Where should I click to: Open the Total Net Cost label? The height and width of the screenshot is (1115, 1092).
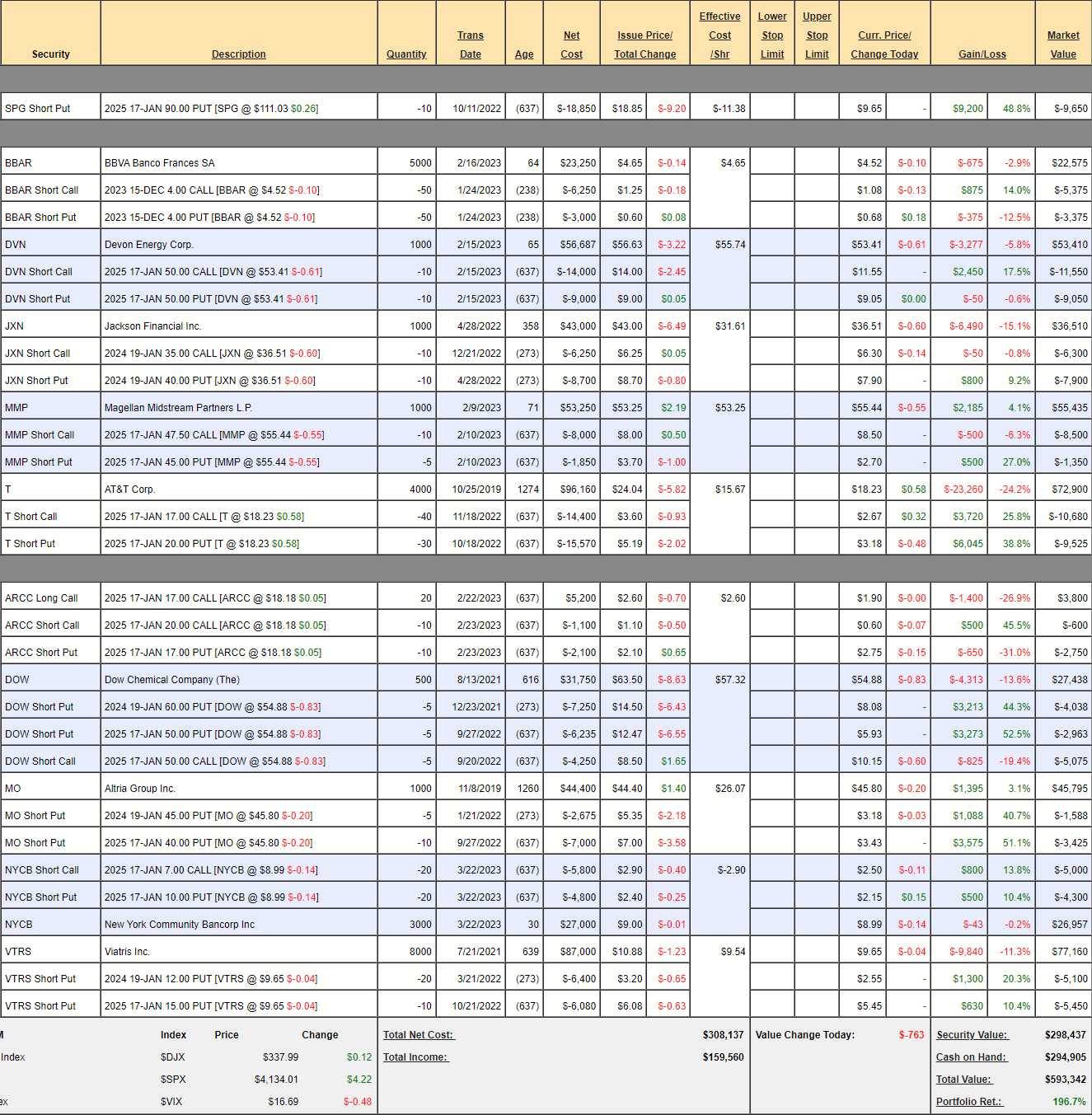pyautogui.click(x=419, y=1035)
